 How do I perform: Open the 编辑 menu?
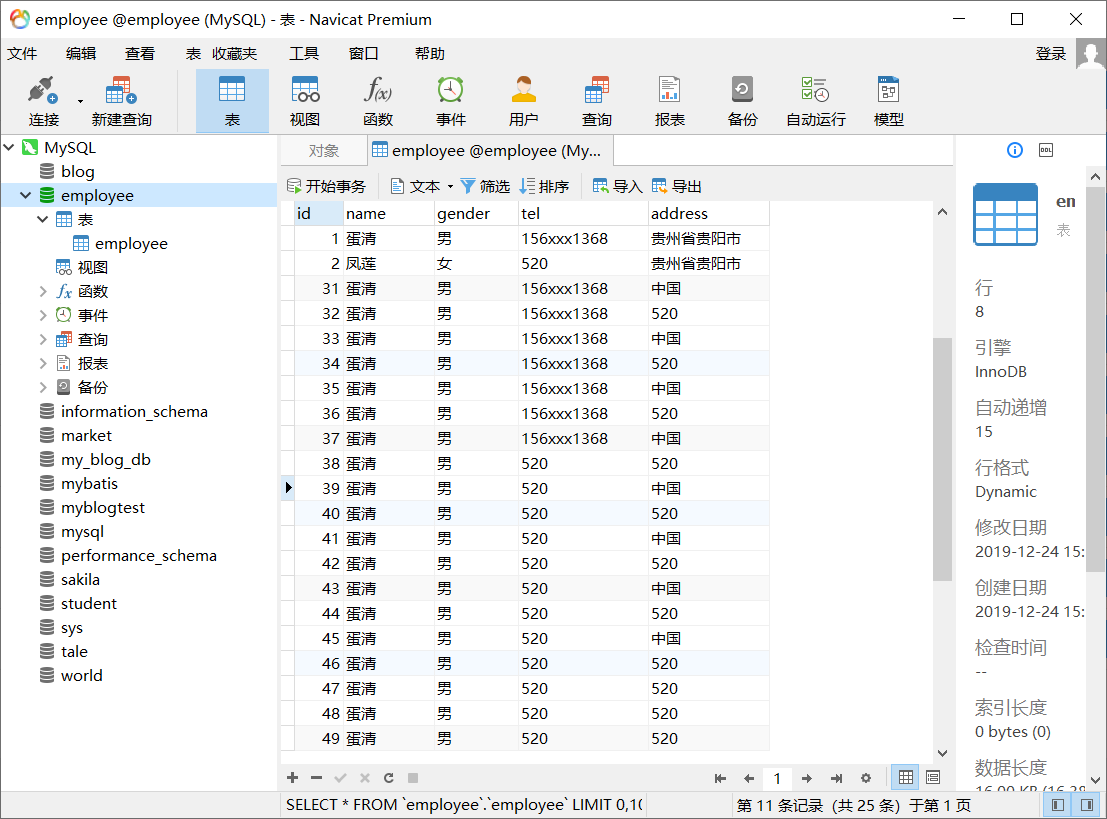coord(80,54)
